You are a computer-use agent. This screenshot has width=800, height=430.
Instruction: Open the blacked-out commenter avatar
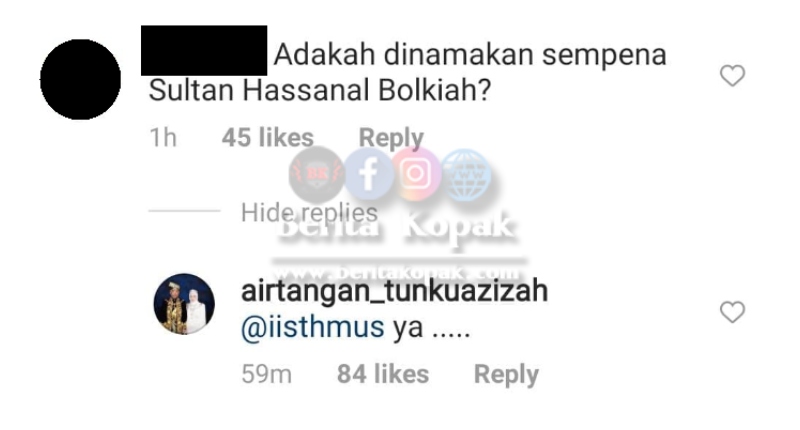81,80
